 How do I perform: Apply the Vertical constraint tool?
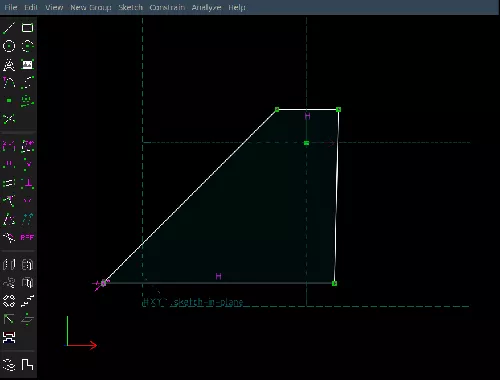[27, 164]
